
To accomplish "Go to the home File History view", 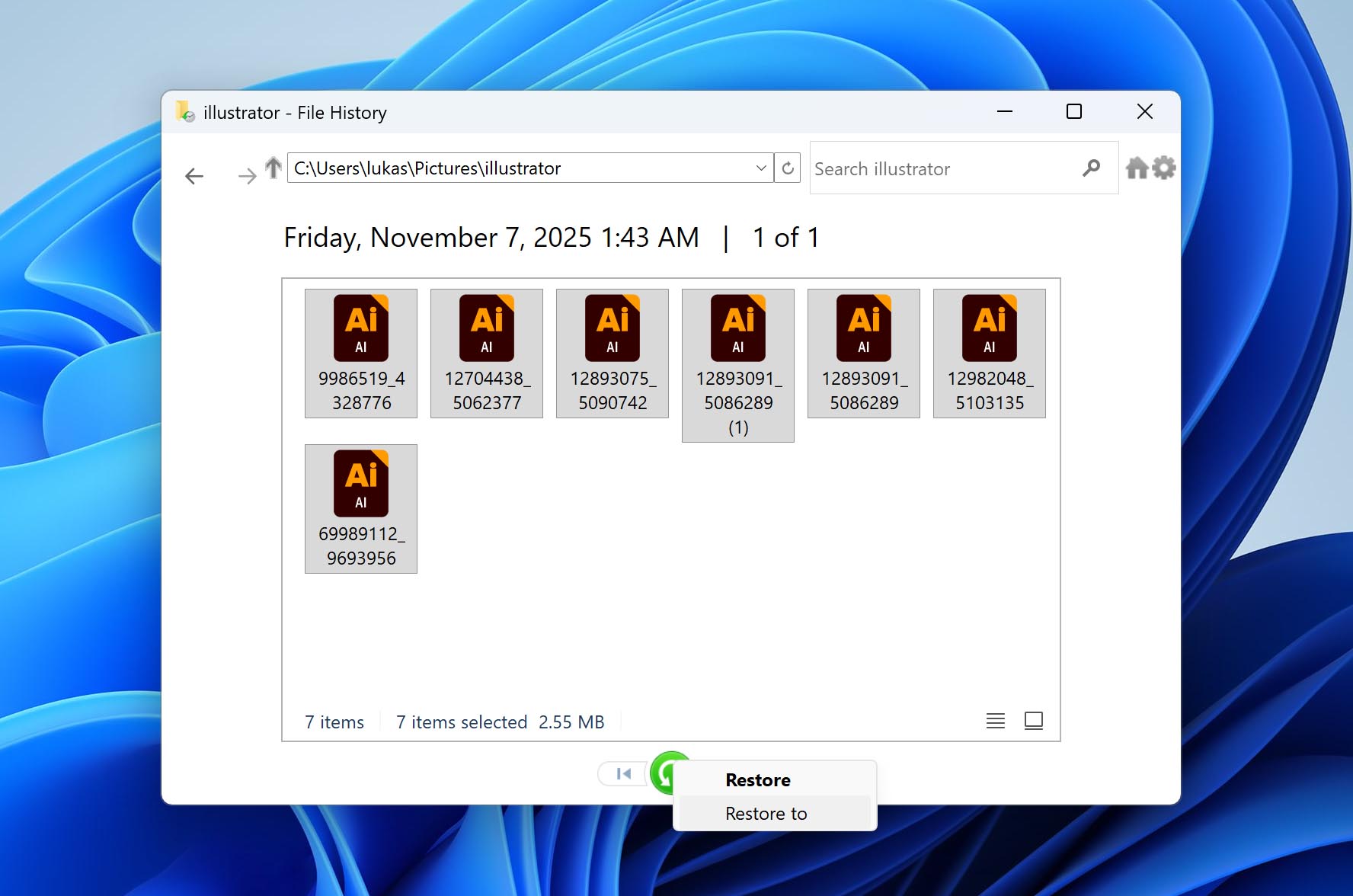I will [x=1138, y=168].
